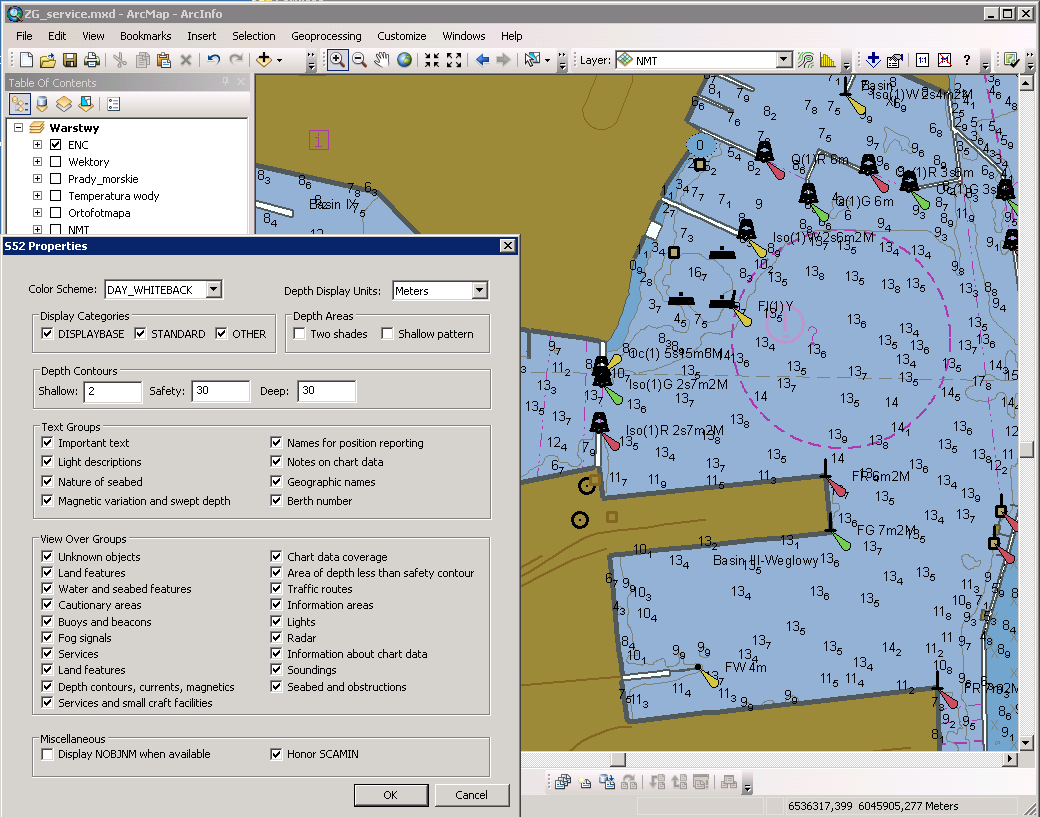Screen dimensions: 1040x817
Task: Open the Bookmarks menu
Action: (x=145, y=36)
